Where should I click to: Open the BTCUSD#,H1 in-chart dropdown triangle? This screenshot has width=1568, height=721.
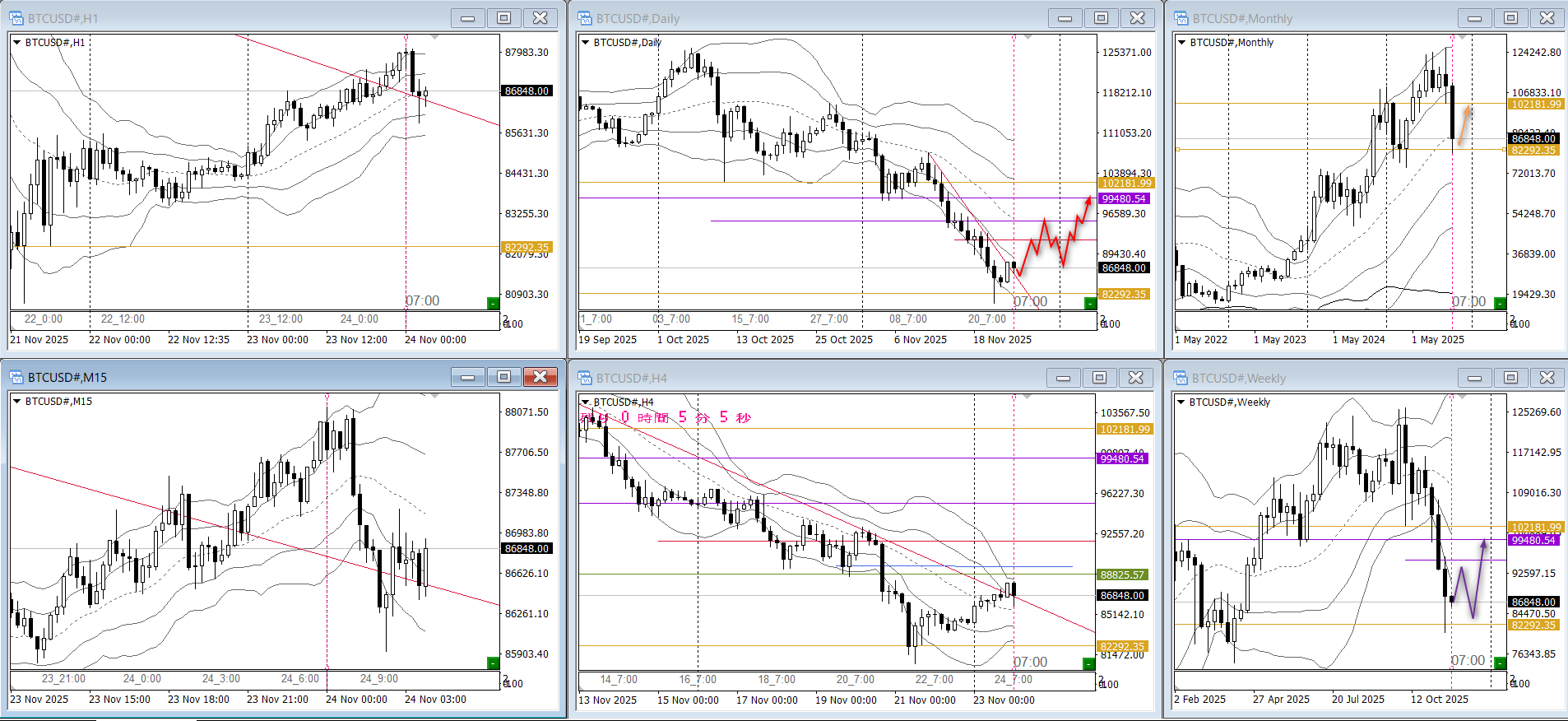tap(16, 42)
